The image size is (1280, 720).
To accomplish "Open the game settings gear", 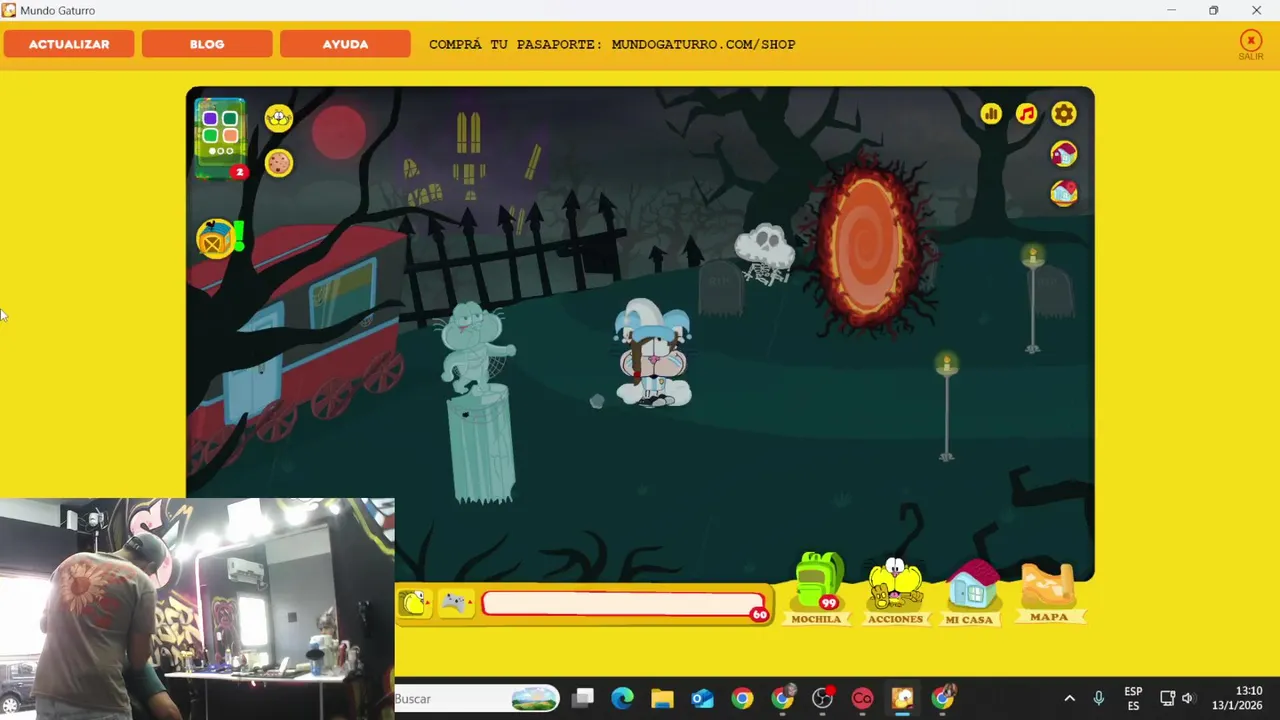I will click(x=1064, y=114).
